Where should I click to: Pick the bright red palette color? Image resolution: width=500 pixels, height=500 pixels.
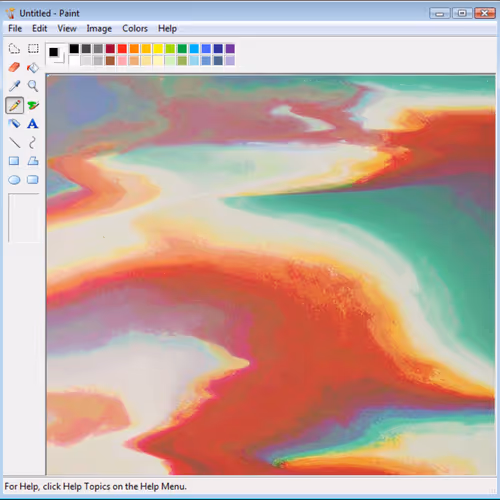coord(122,49)
